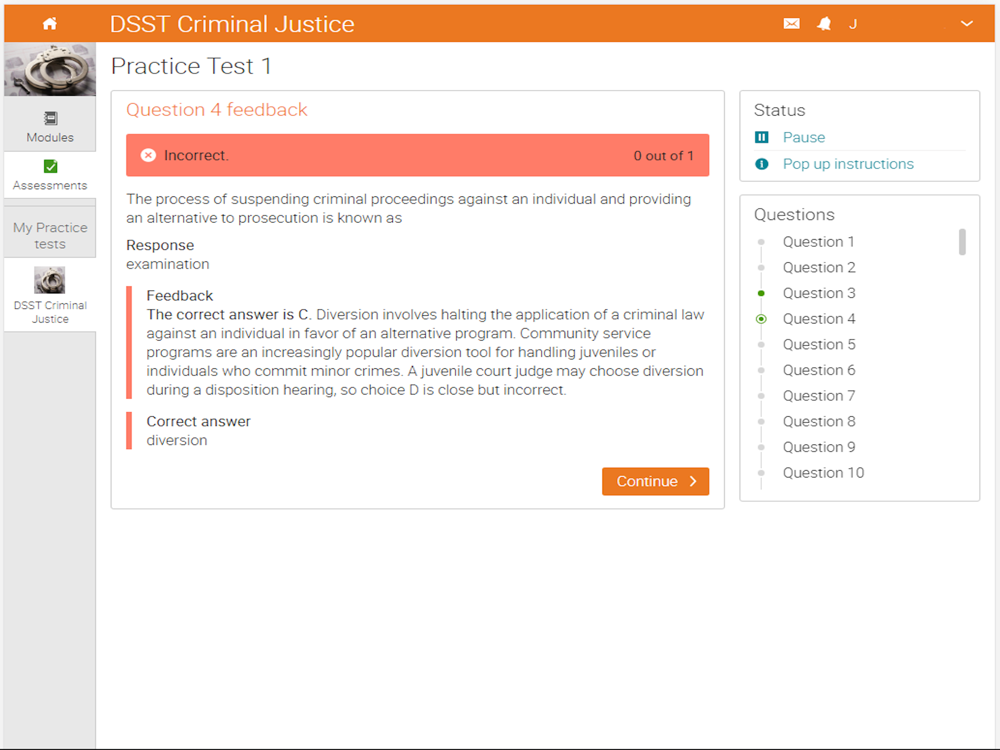Image resolution: width=1000 pixels, height=750 pixels.
Task: Click the pause icon in Status
Action: 761,137
